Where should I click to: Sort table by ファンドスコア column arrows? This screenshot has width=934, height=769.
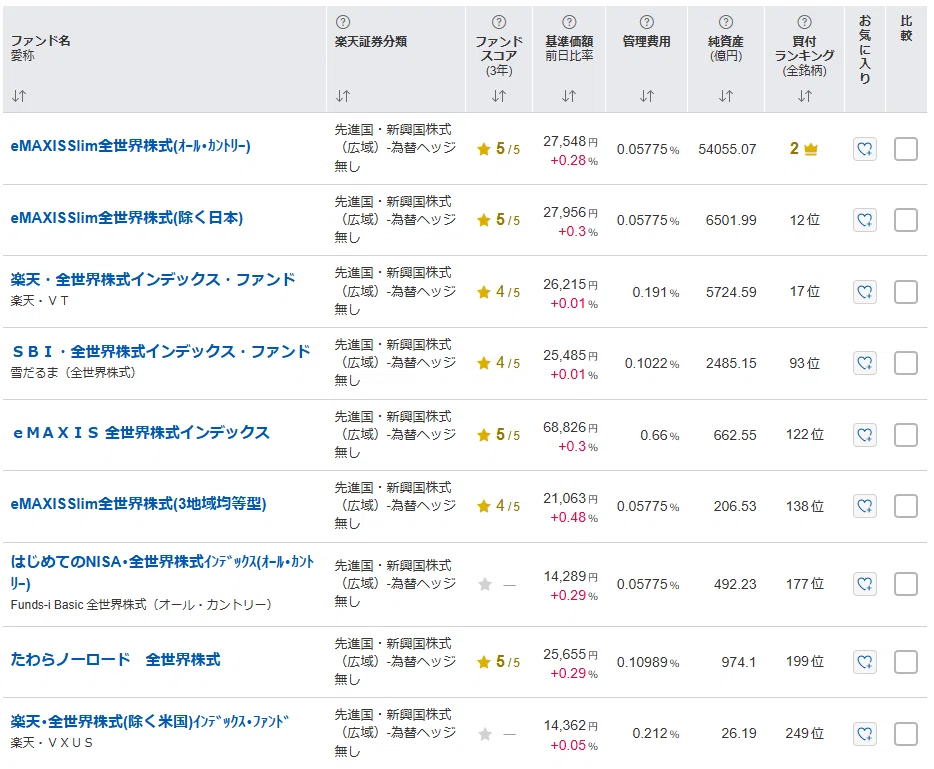pyautogui.click(x=499, y=96)
